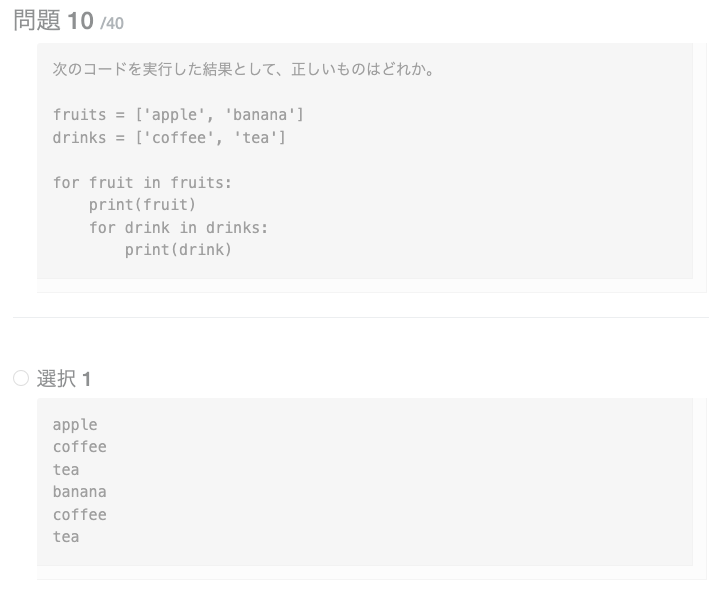724x598 pixels.
Task: Click the 選択 1 option label
Action: point(64,379)
